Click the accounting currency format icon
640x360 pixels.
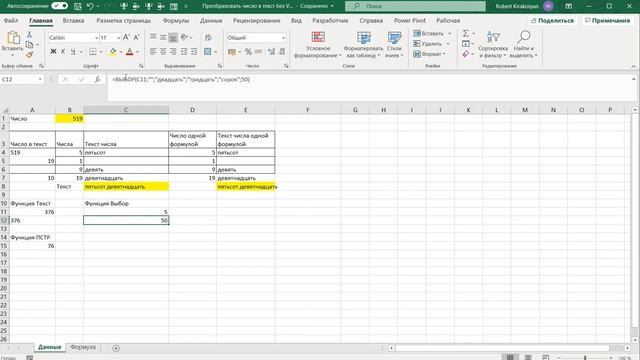[232, 51]
